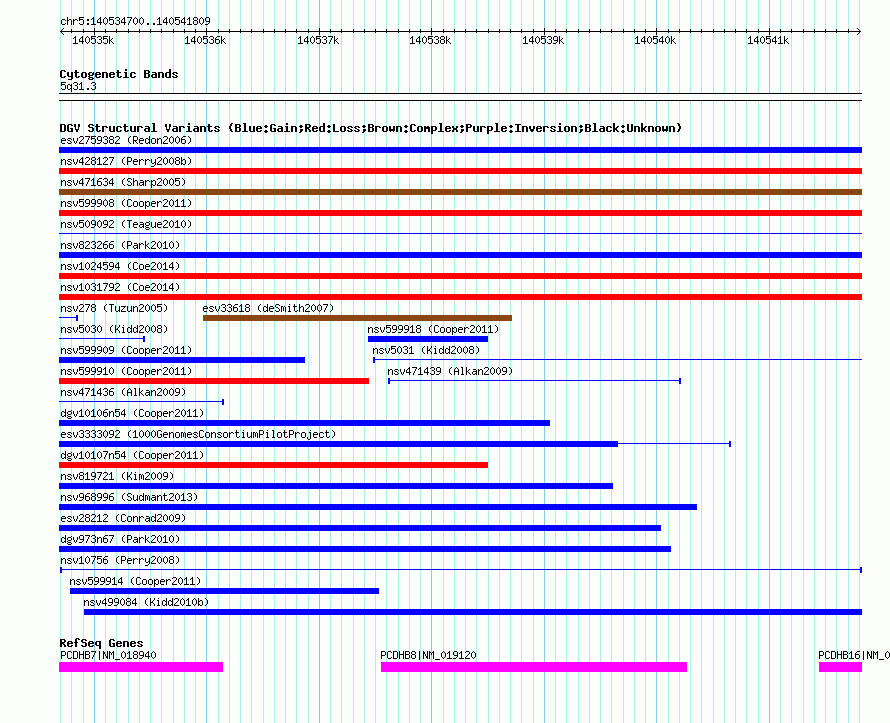The image size is (890, 723).
Task: Click the 140541k ruler tick label
Action: pyautogui.click(x=767, y=40)
